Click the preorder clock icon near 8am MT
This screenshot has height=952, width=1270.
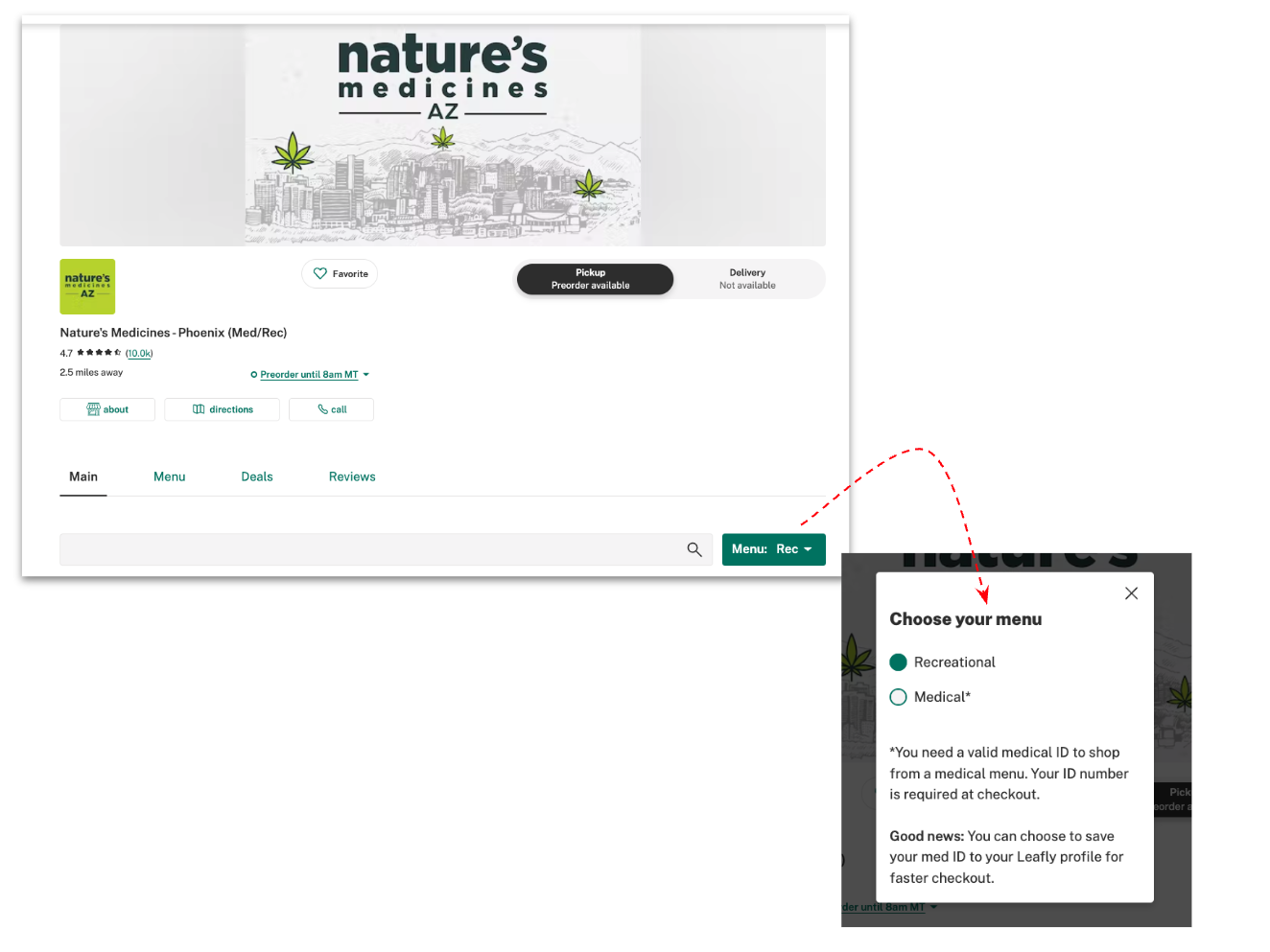click(254, 374)
